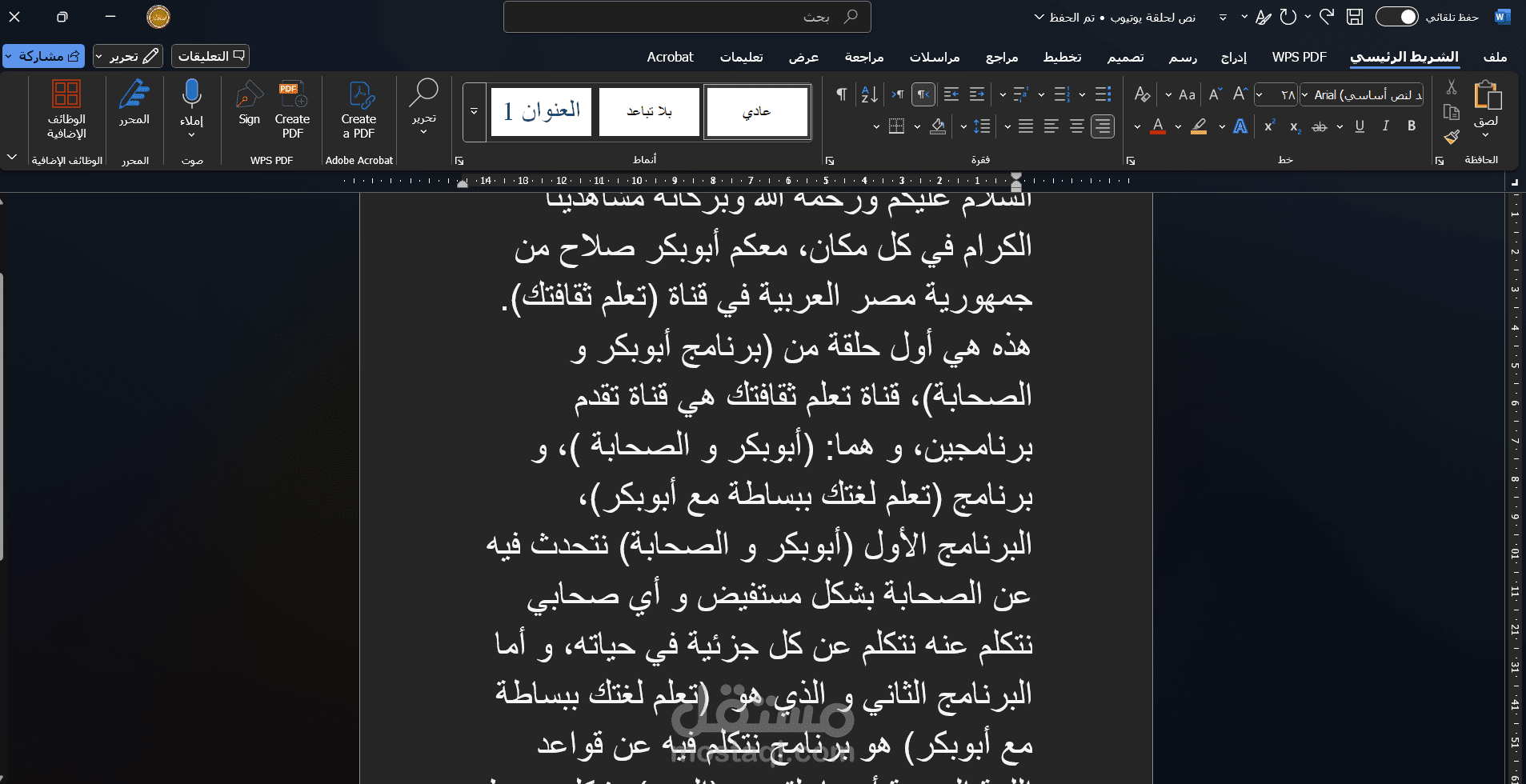Screen dimensions: 1526x784
Task: Apply the No Spacing (بلا تباعد) style
Action: (649, 112)
